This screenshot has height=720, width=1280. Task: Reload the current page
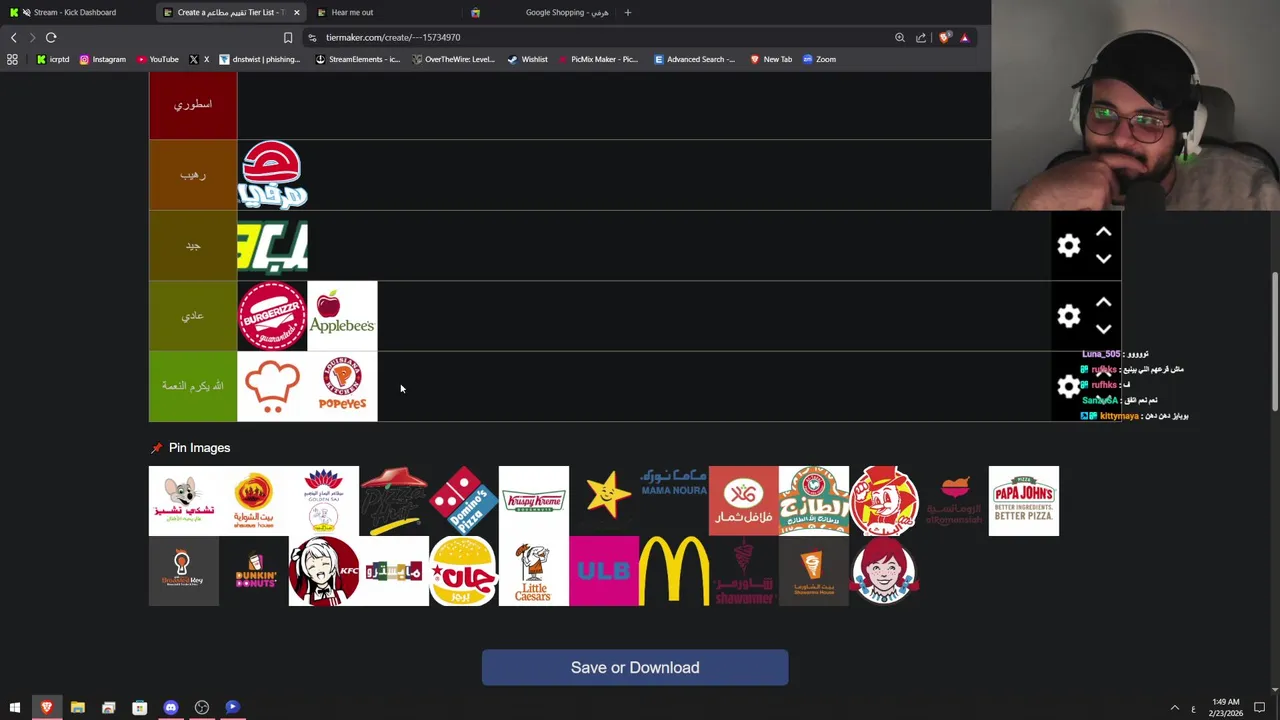[x=51, y=37]
